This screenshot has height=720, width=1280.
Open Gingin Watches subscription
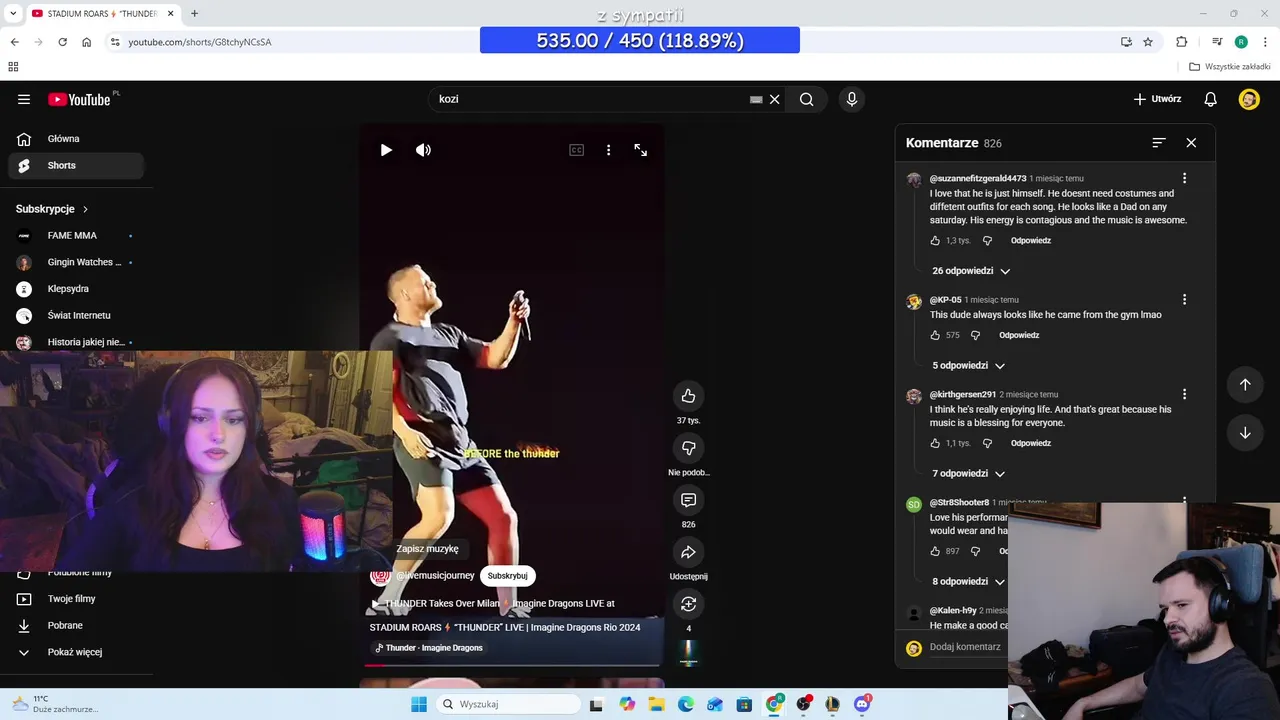(76, 262)
